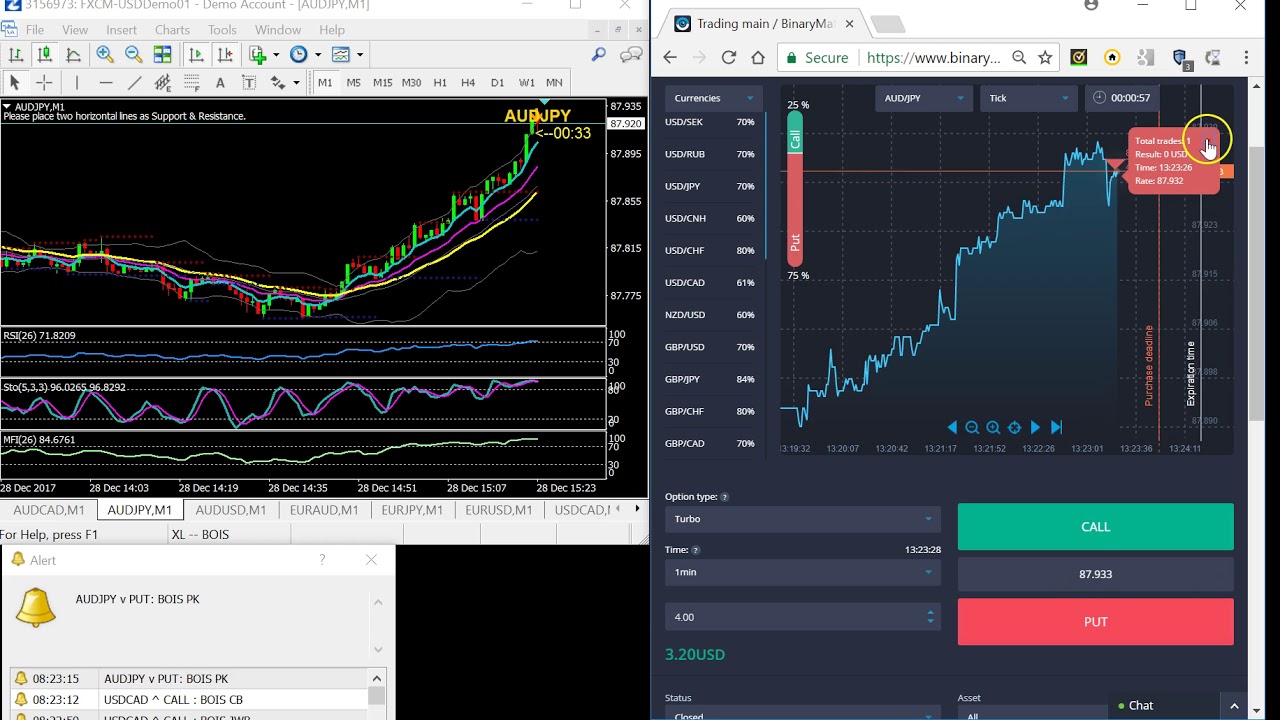Open the periodicity clock menu
This screenshot has height=720, width=1280.
(x=299, y=55)
